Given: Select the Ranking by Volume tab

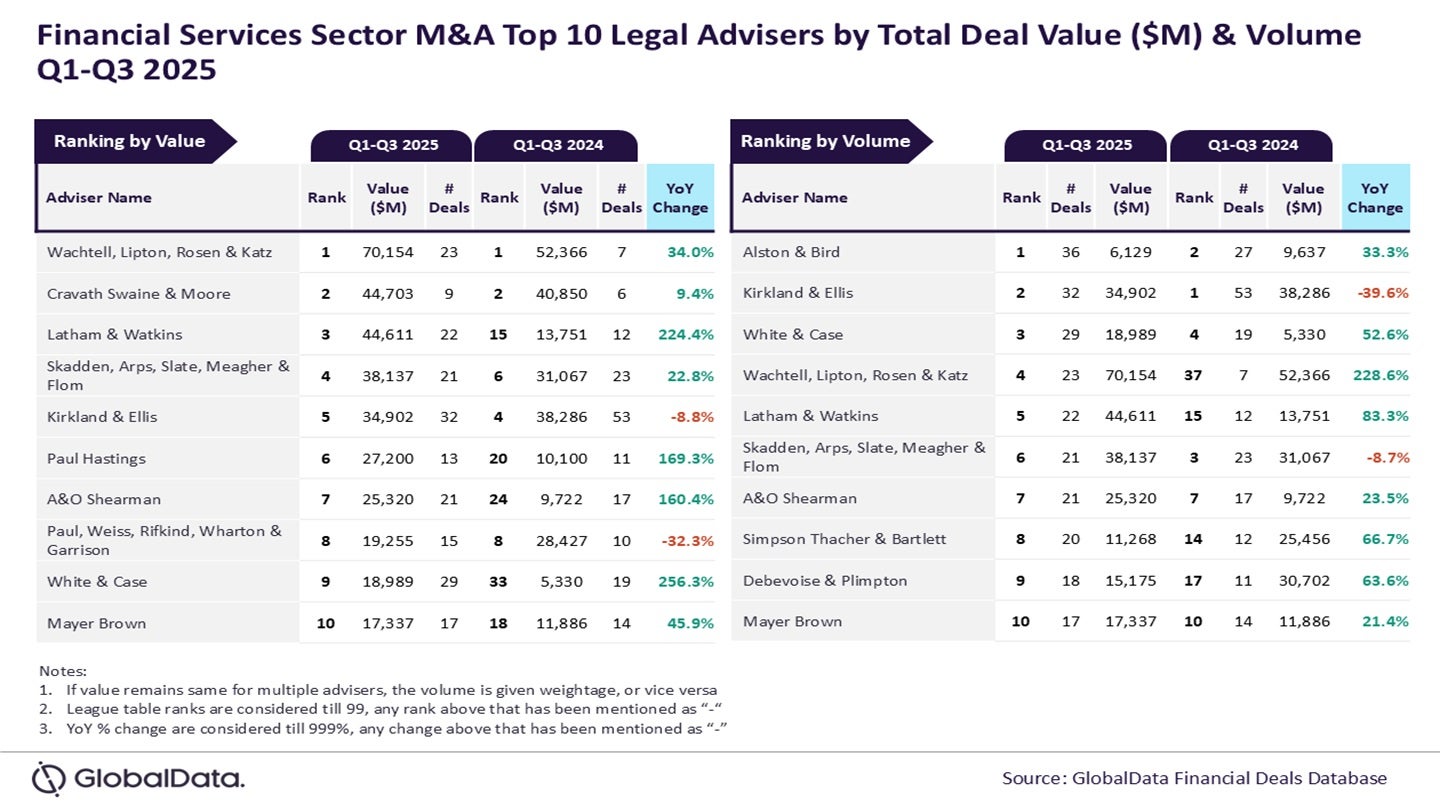Looking at the screenshot, I should pyautogui.click(x=825, y=141).
